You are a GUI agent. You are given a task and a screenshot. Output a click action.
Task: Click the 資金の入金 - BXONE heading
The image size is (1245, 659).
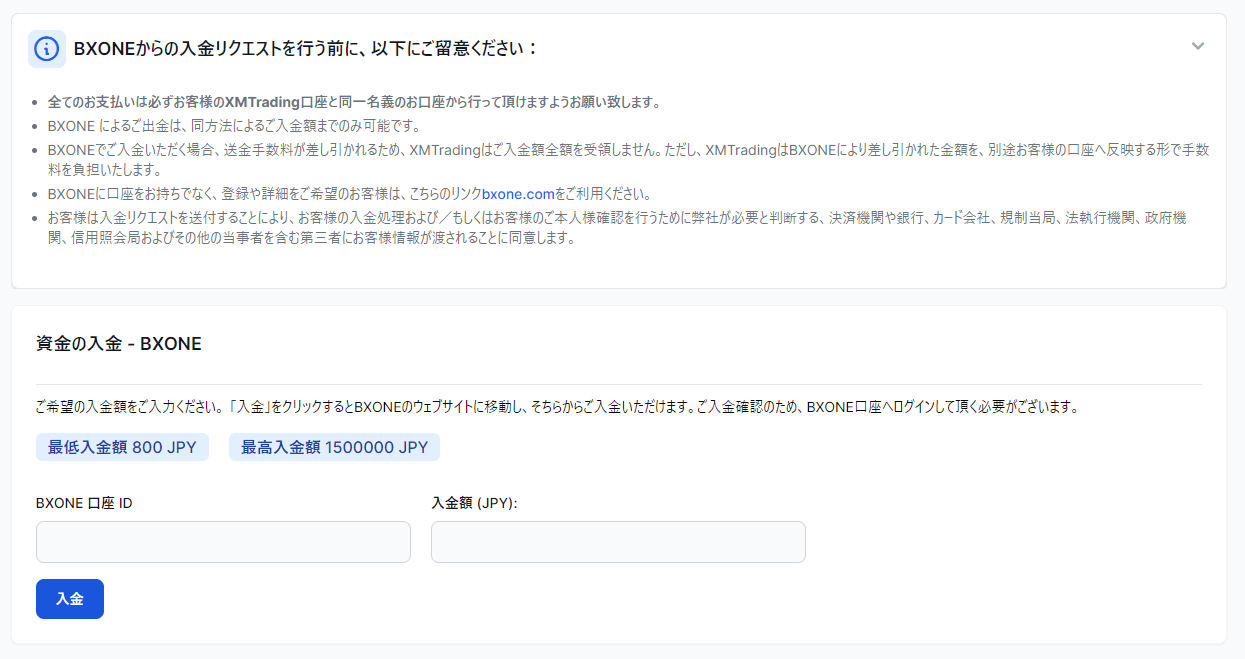click(x=119, y=344)
